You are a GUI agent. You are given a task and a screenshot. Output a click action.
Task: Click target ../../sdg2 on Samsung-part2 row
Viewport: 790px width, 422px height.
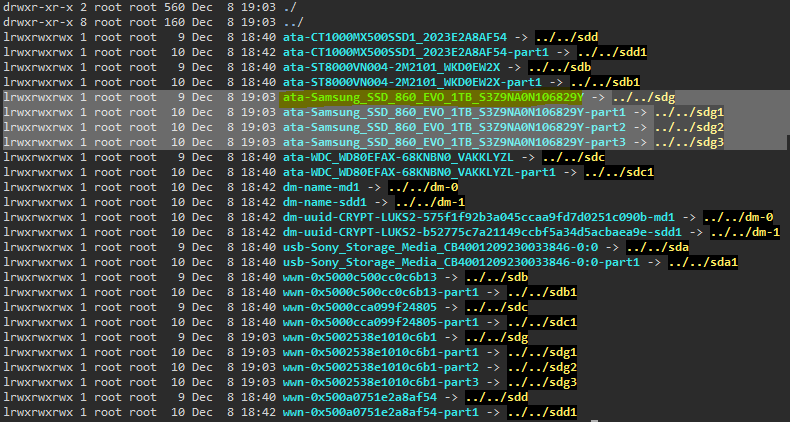689,127
